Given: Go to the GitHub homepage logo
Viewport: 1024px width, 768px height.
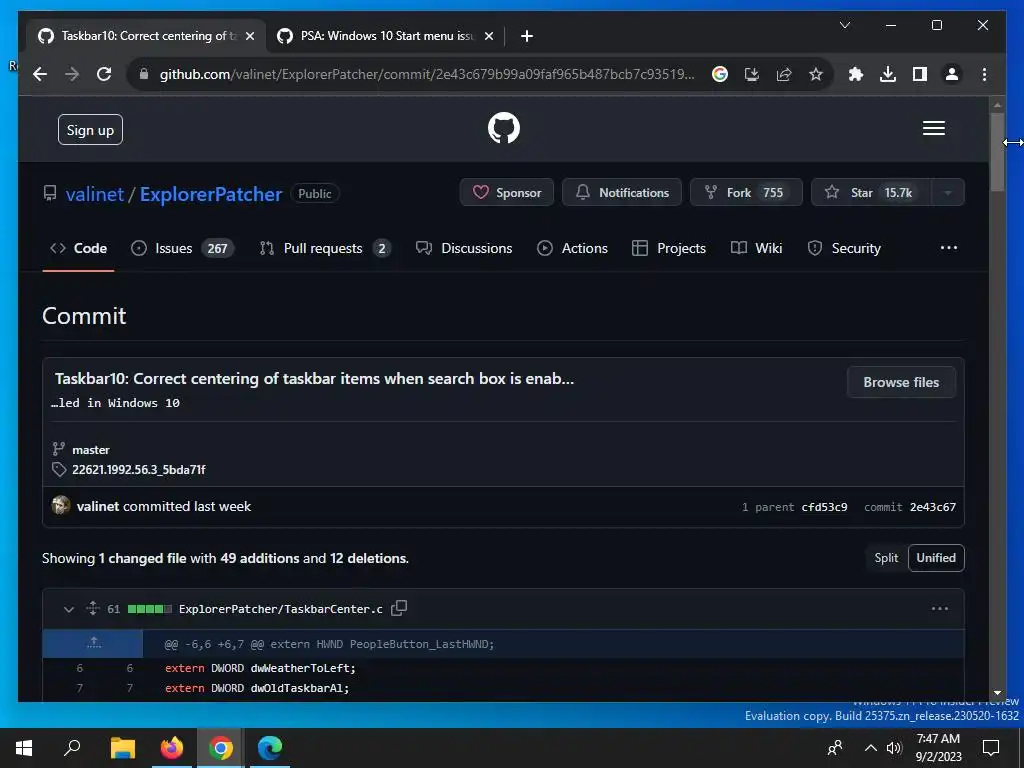Looking at the screenshot, I should (x=504, y=128).
